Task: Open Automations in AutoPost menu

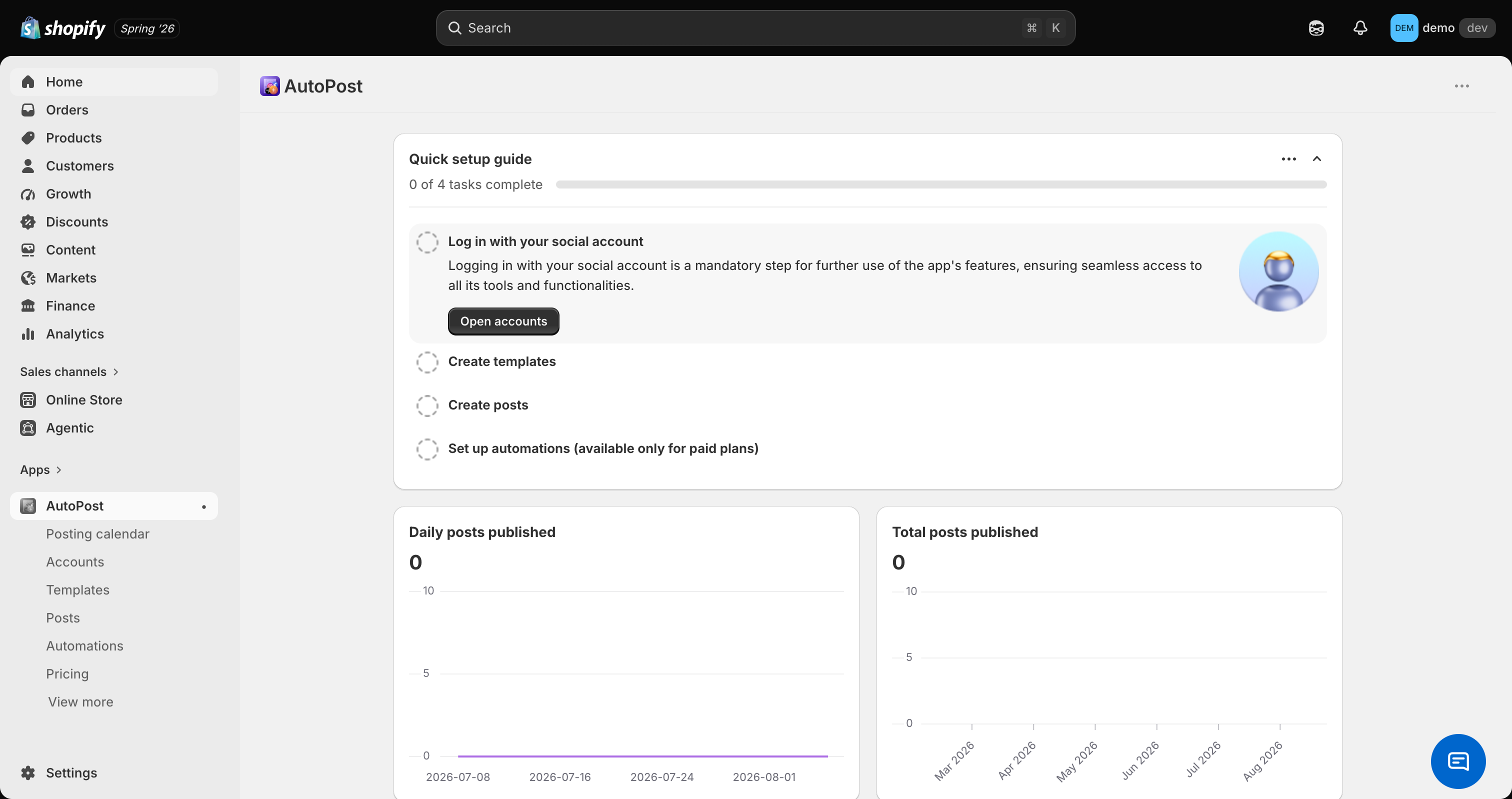Action: pyautogui.click(x=84, y=646)
